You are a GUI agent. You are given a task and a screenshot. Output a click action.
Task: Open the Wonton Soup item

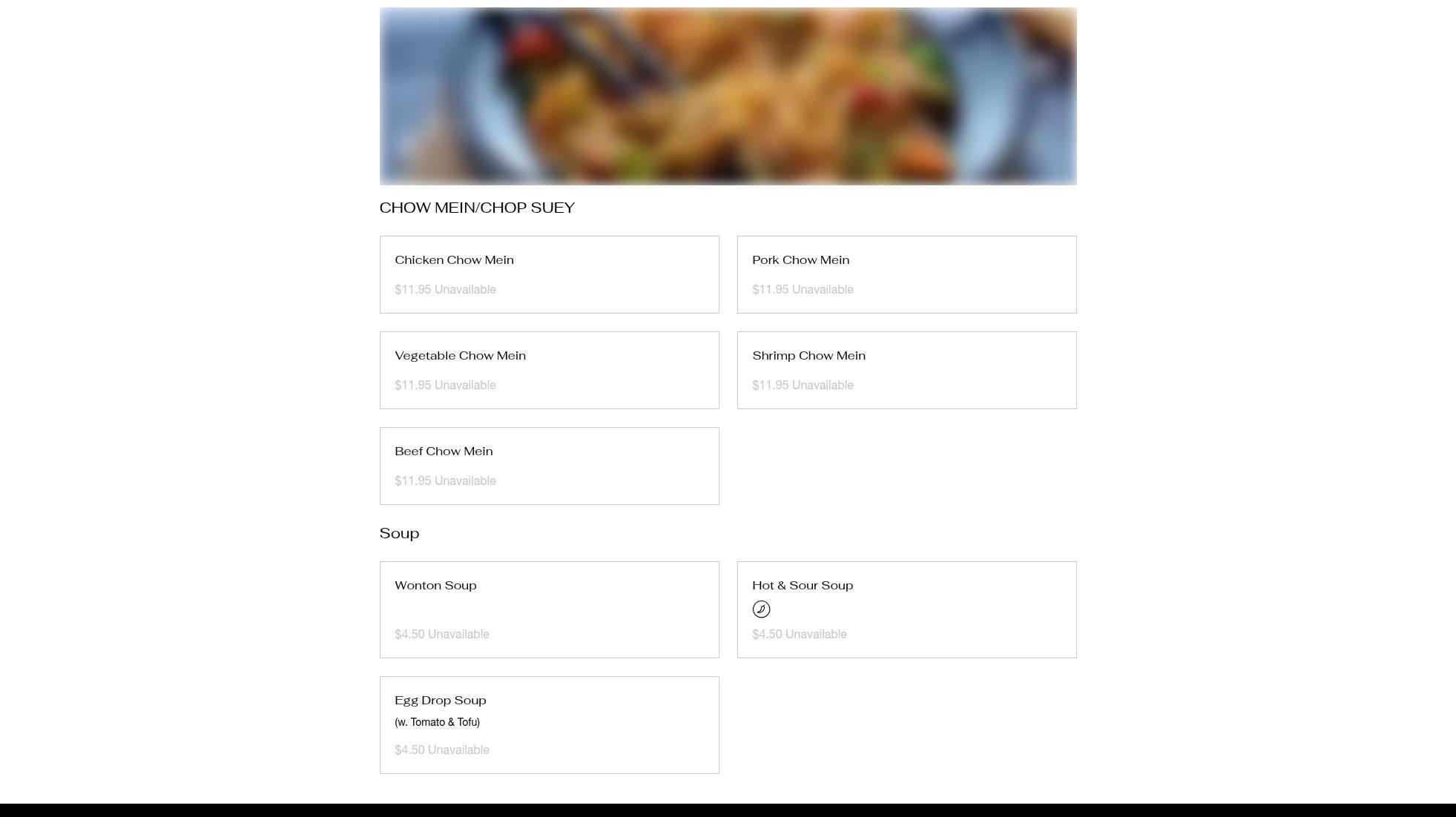coord(549,609)
